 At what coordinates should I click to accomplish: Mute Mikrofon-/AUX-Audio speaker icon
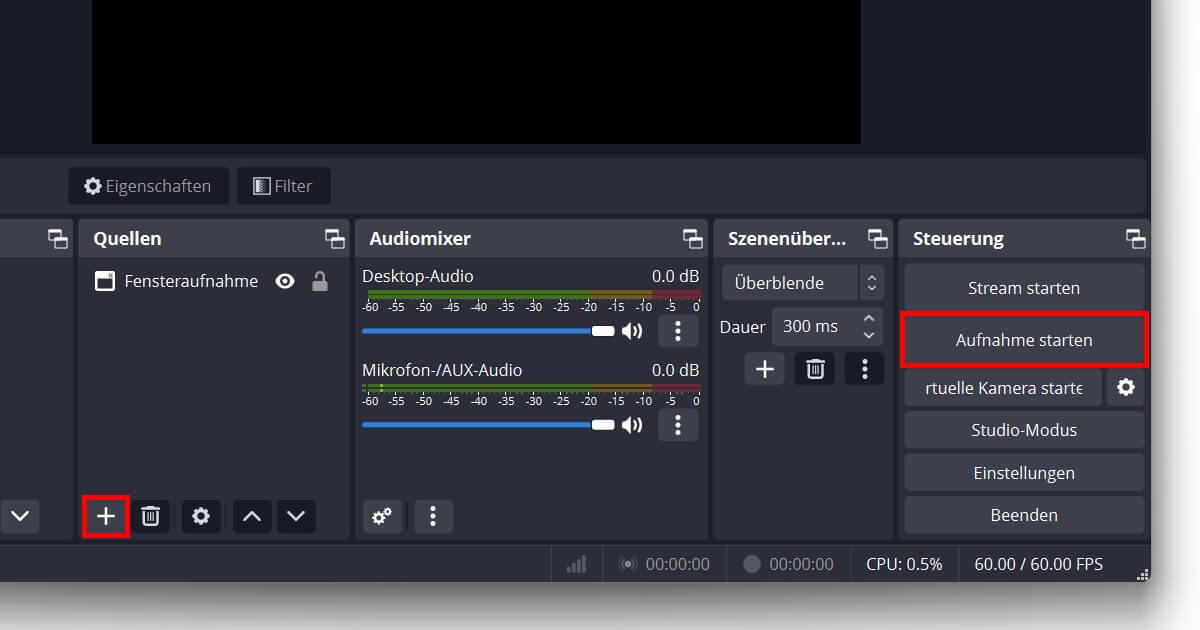pyautogui.click(x=632, y=425)
